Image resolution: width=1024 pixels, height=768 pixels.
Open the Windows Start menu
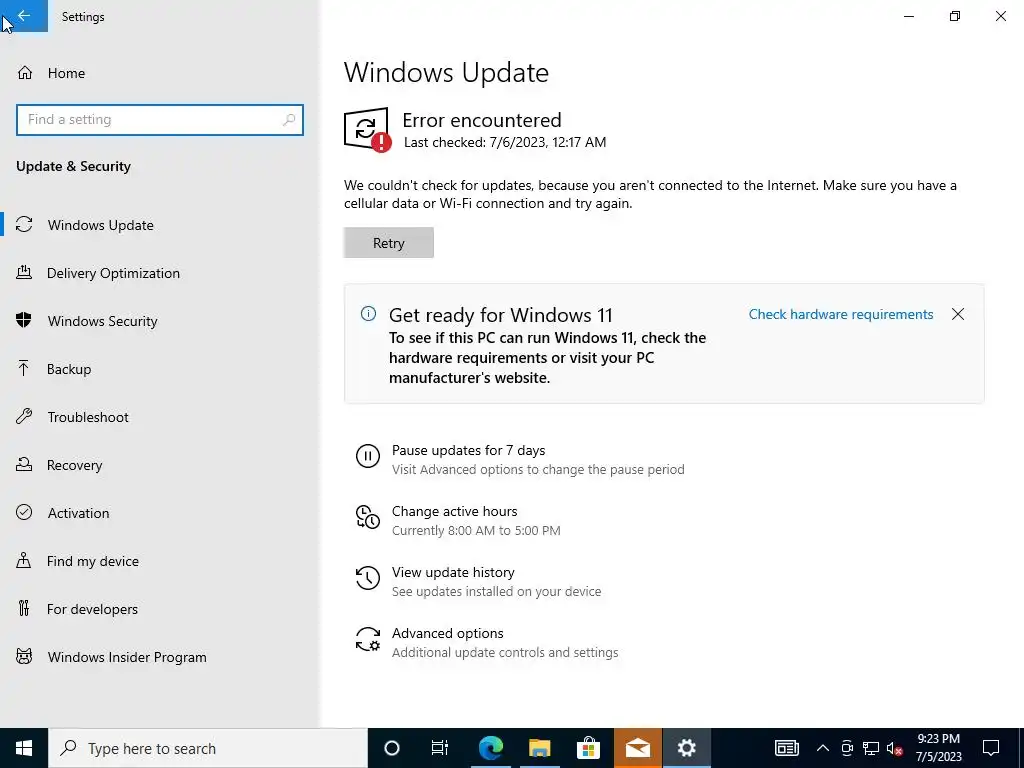point(24,748)
